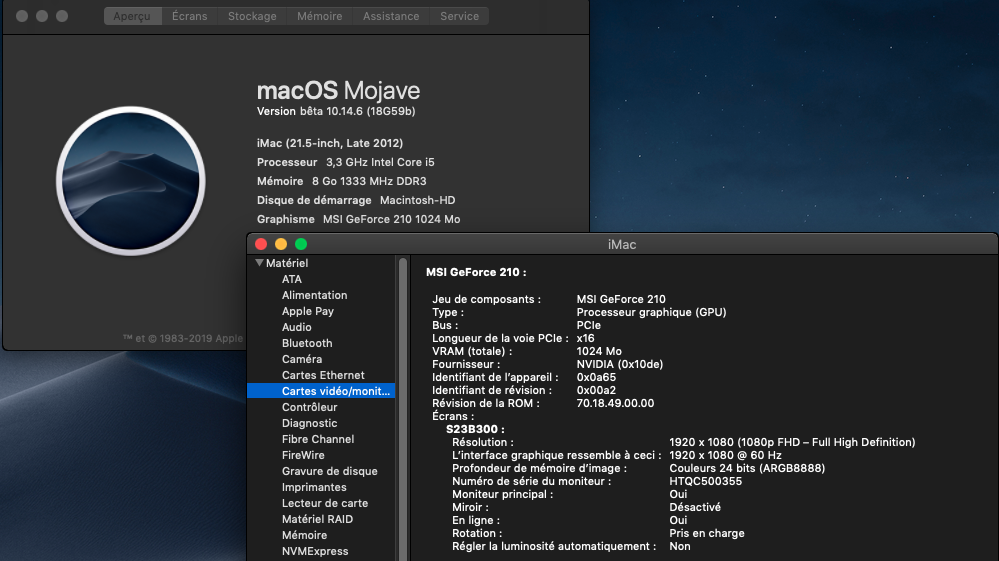Open the Stockage tab

click(252, 16)
